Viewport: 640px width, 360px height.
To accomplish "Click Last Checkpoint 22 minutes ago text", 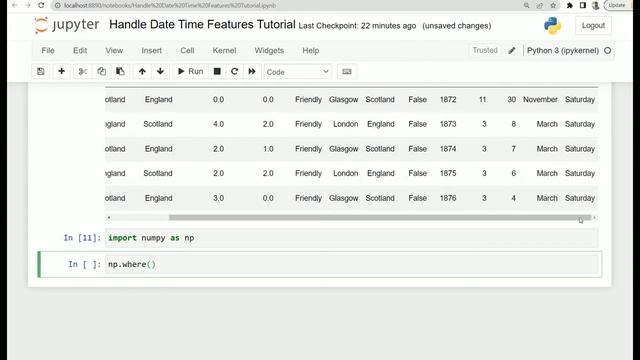I will (357, 26).
